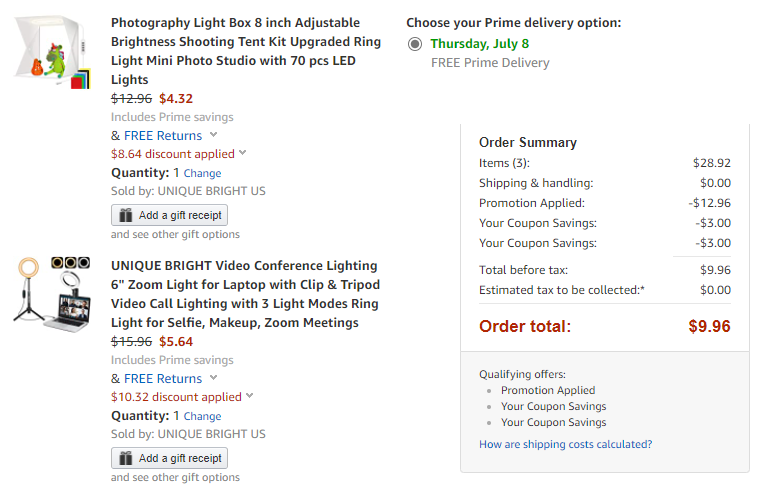Image resolution: width=763 pixels, height=487 pixels.
Task: Click the Thursday, July 8 delivery label
Action: [480, 44]
